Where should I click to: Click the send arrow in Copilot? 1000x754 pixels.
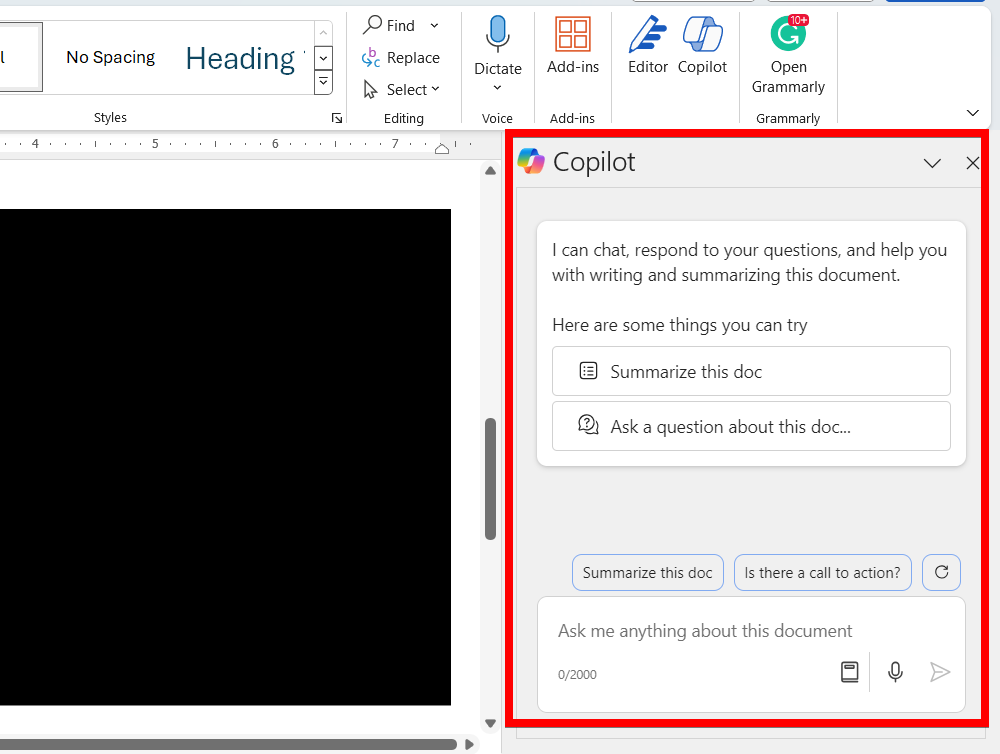coord(940,672)
